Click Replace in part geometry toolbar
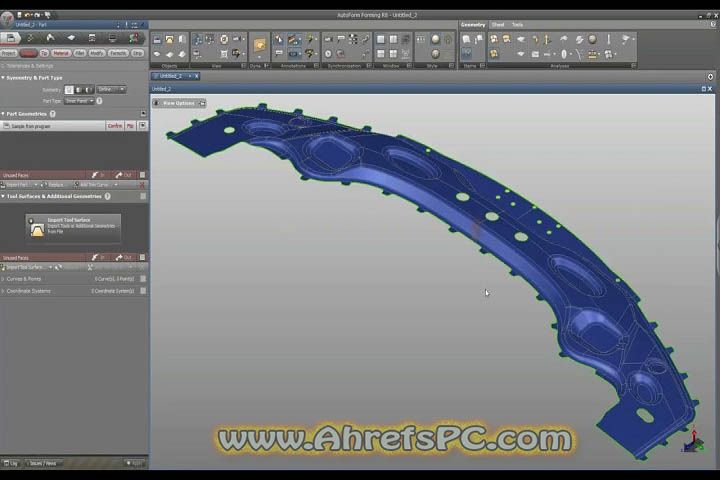The image size is (720, 480). pyautogui.click(x=52, y=185)
